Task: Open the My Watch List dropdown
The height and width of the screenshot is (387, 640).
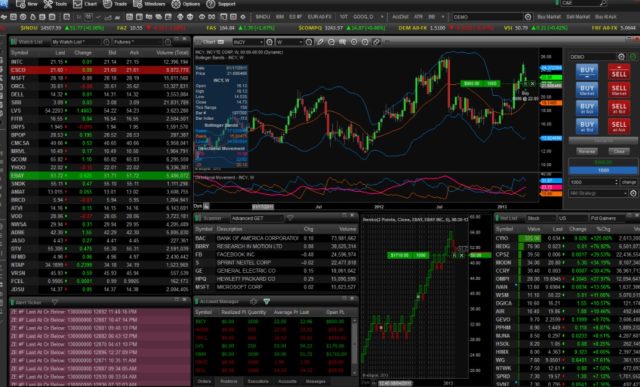Action: [76, 42]
